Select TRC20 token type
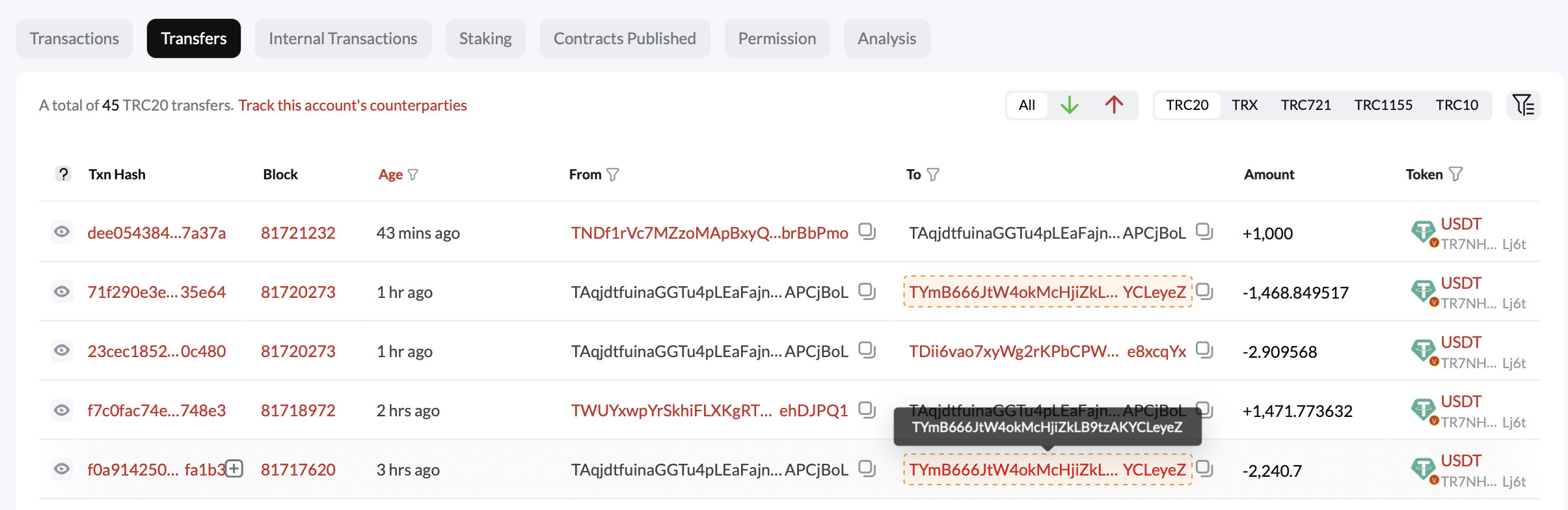1568x510 pixels. (1187, 105)
